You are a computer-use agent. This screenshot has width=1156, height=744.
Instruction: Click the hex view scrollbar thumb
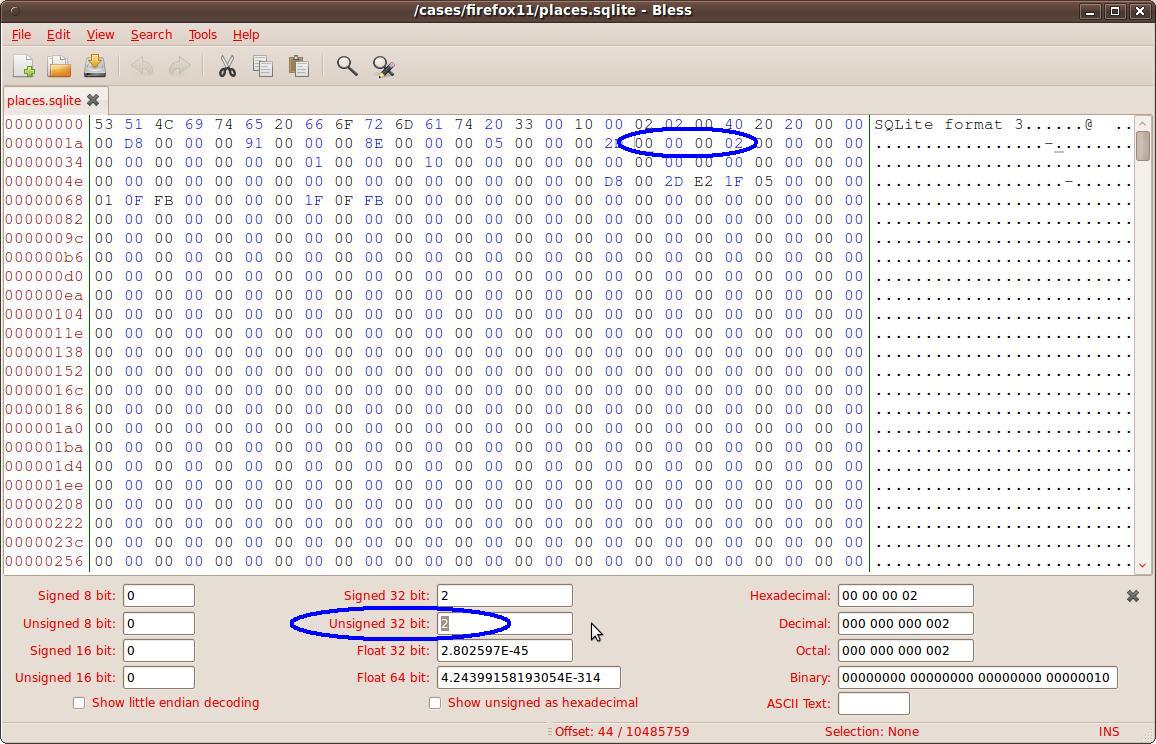pyautogui.click(x=1143, y=145)
